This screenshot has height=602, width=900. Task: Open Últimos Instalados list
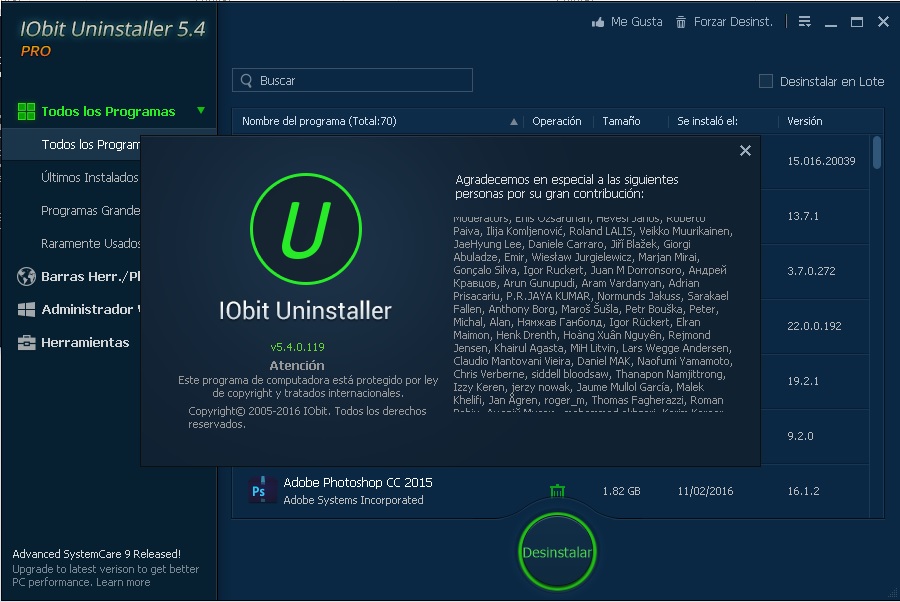[x=90, y=178]
